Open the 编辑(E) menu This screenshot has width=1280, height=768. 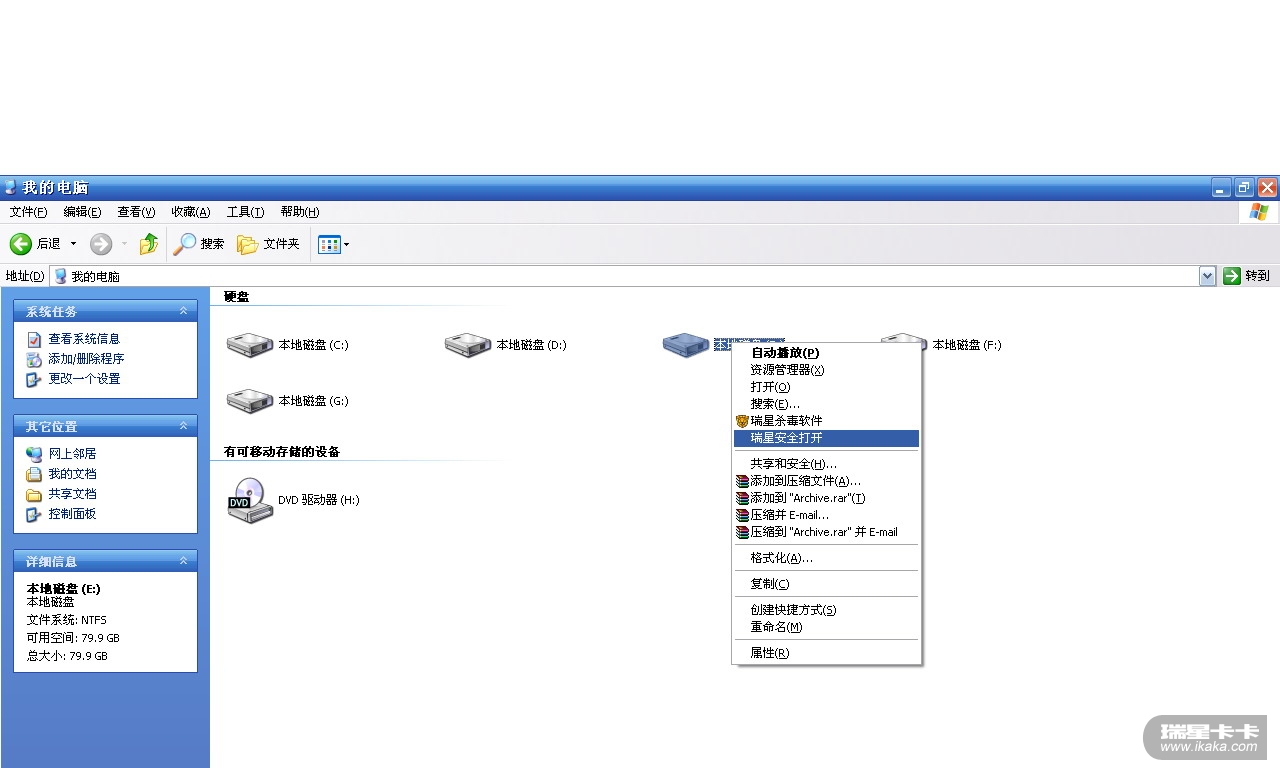[82, 212]
